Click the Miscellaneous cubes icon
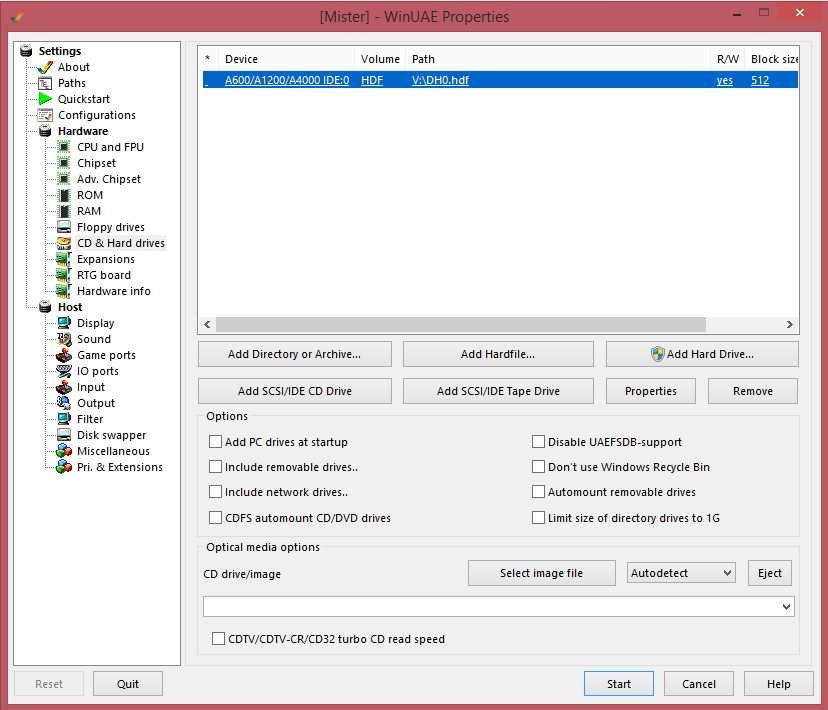This screenshot has height=710, width=828. point(64,451)
